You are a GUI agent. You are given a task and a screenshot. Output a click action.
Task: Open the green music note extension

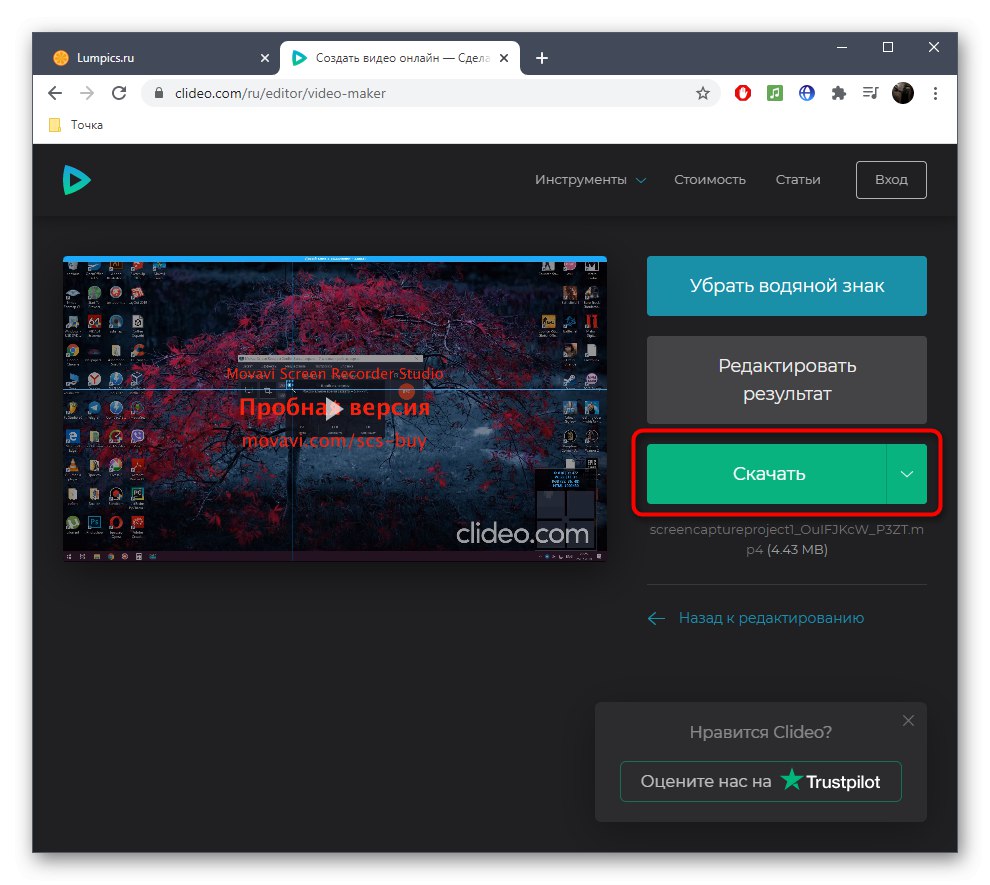[774, 93]
